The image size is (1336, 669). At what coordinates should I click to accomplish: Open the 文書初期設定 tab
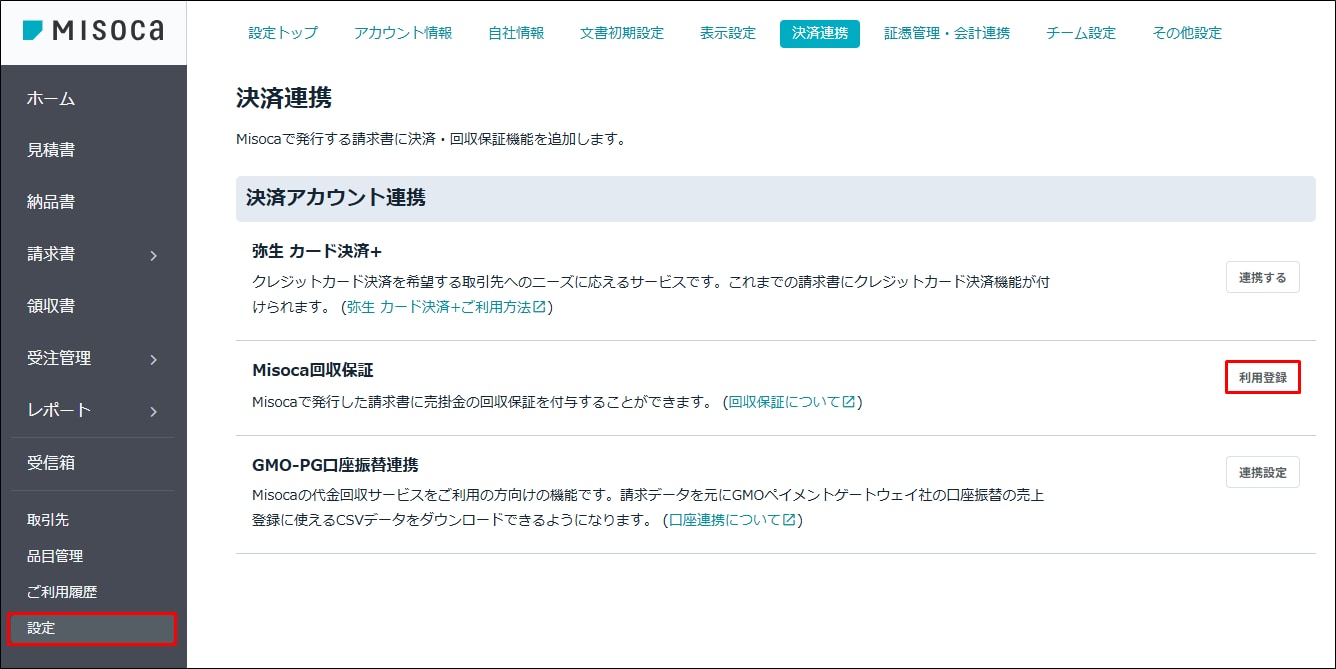point(621,33)
